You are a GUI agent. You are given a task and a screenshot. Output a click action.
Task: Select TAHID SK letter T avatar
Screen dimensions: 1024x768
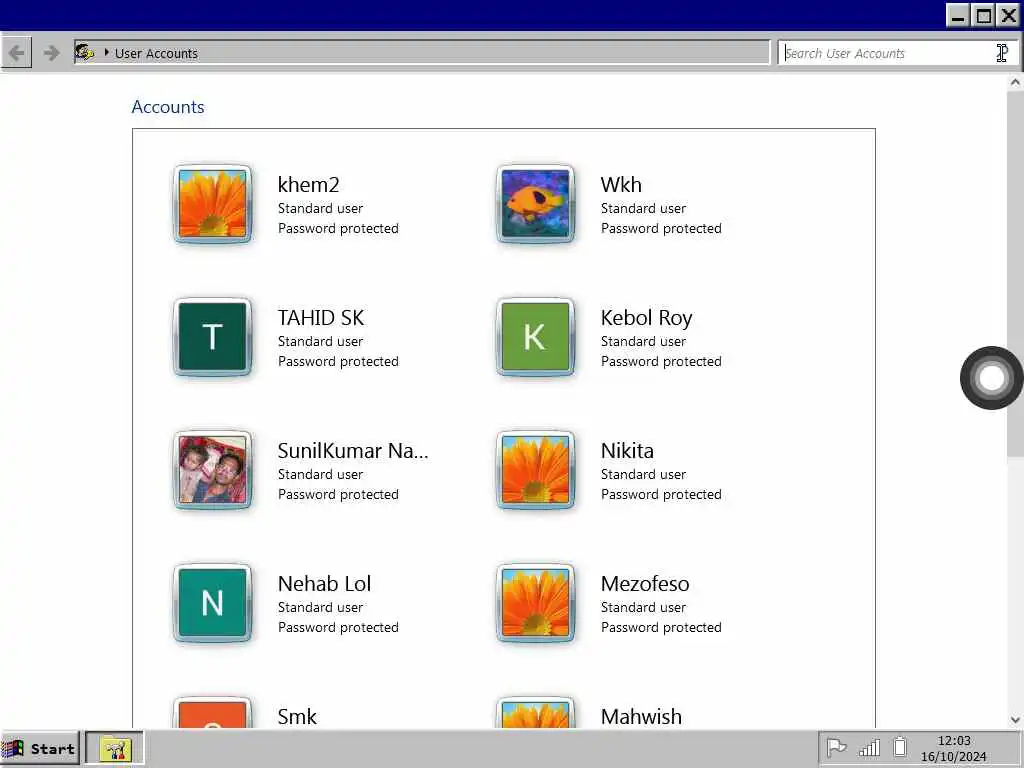coord(212,338)
